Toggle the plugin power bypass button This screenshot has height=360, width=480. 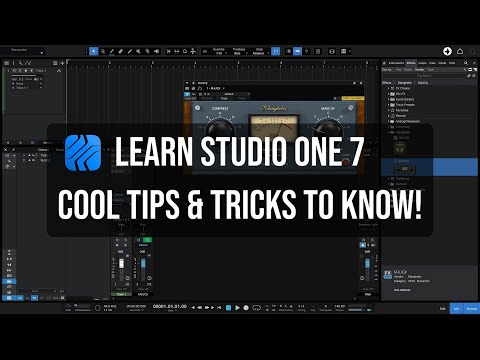187,94
